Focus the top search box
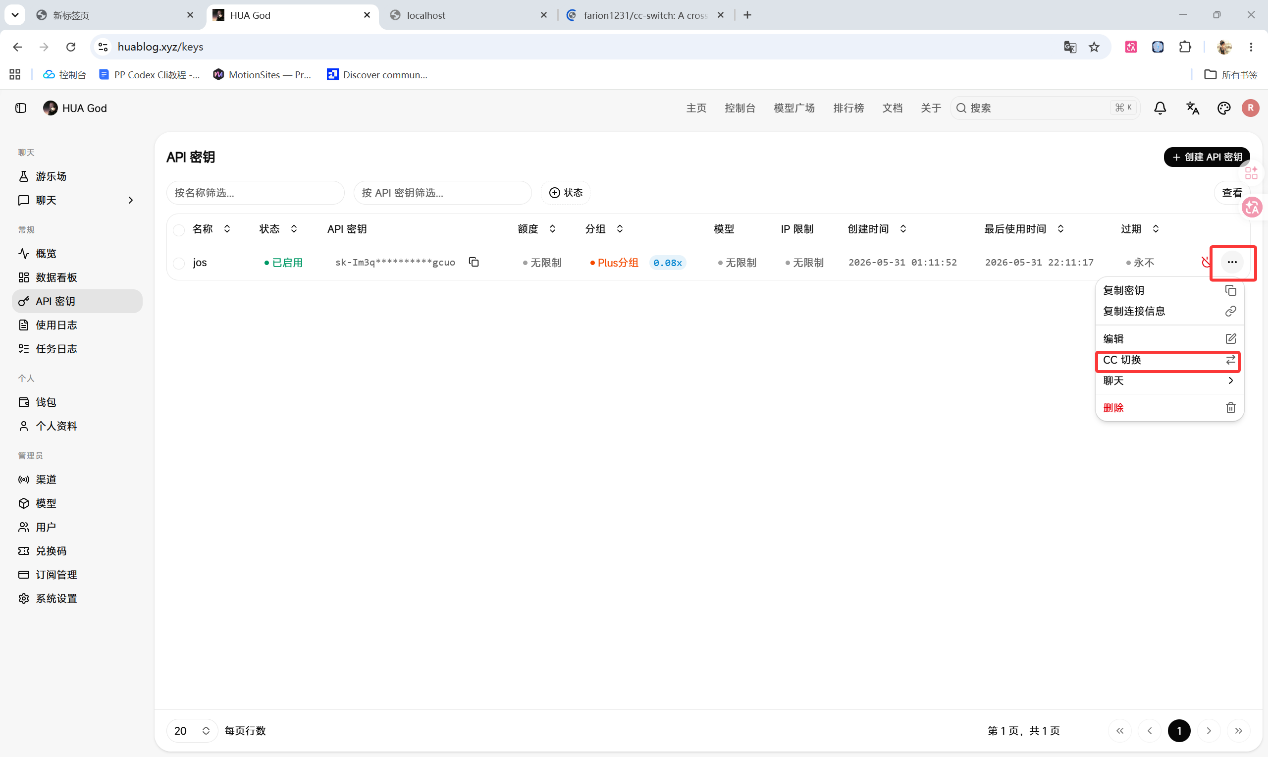The height and width of the screenshot is (757, 1268). [x=1044, y=108]
